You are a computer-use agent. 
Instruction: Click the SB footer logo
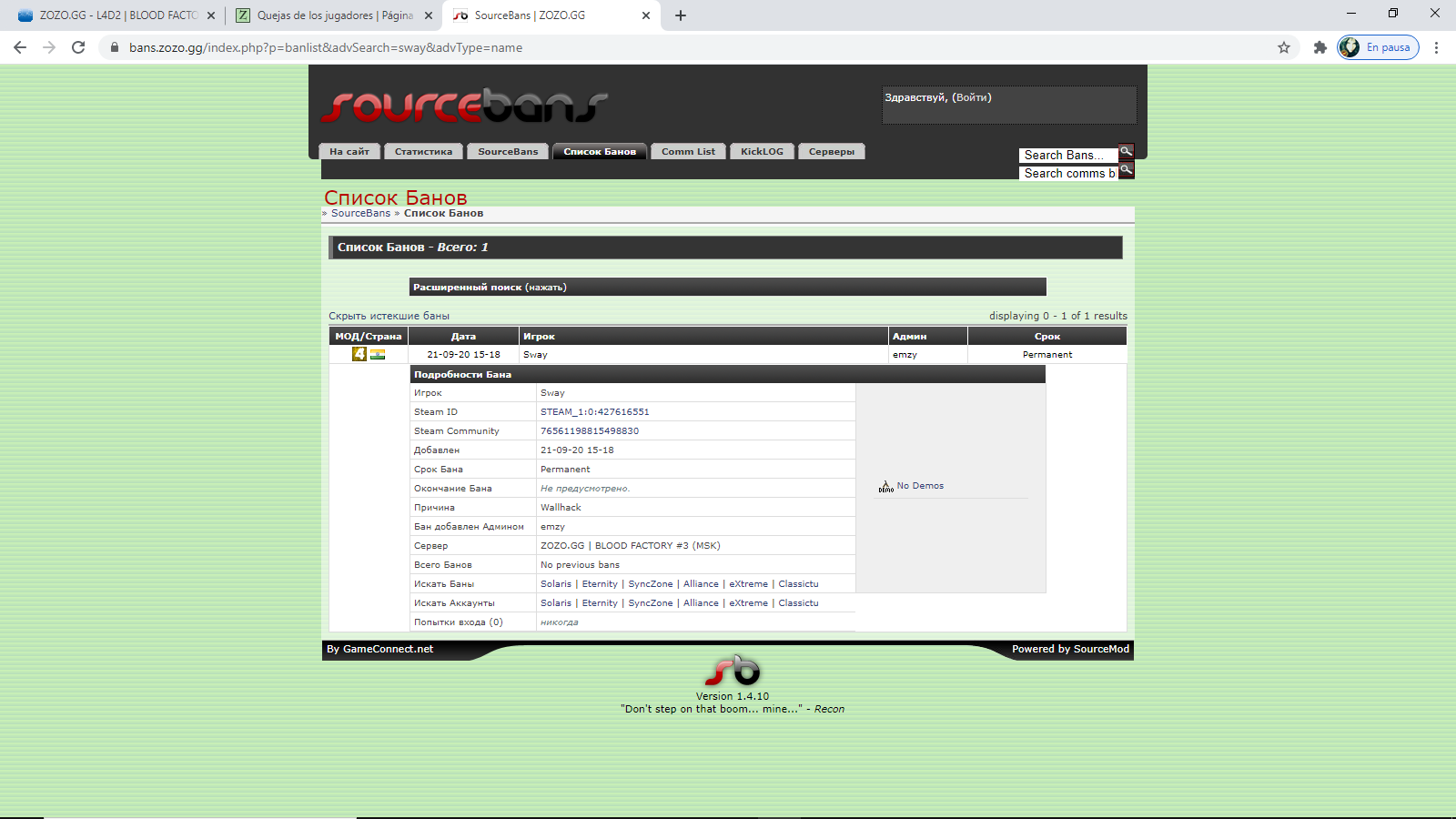click(733, 672)
